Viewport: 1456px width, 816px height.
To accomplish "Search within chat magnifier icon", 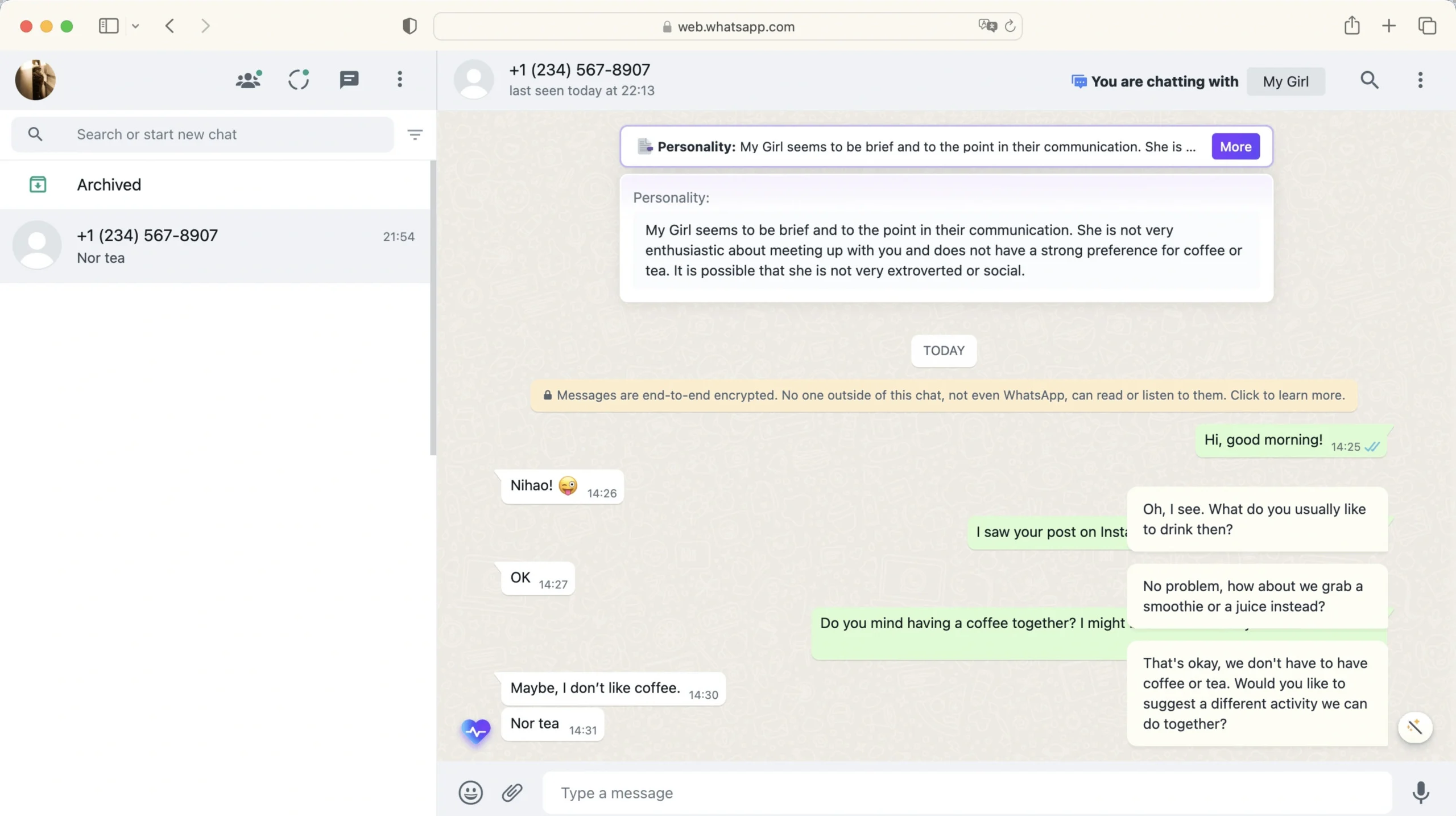I will click(x=1369, y=80).
